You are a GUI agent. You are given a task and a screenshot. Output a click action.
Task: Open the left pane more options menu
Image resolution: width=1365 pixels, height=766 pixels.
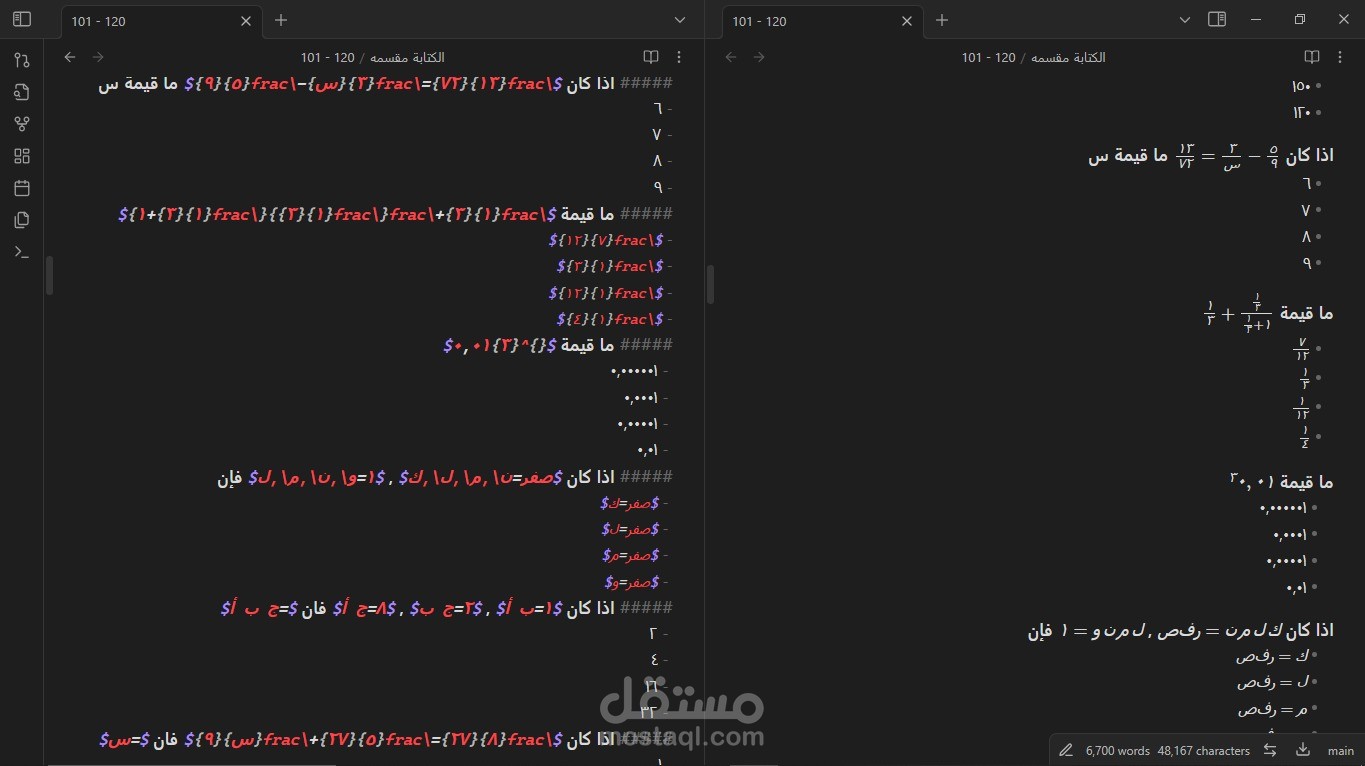click(679, 57)
